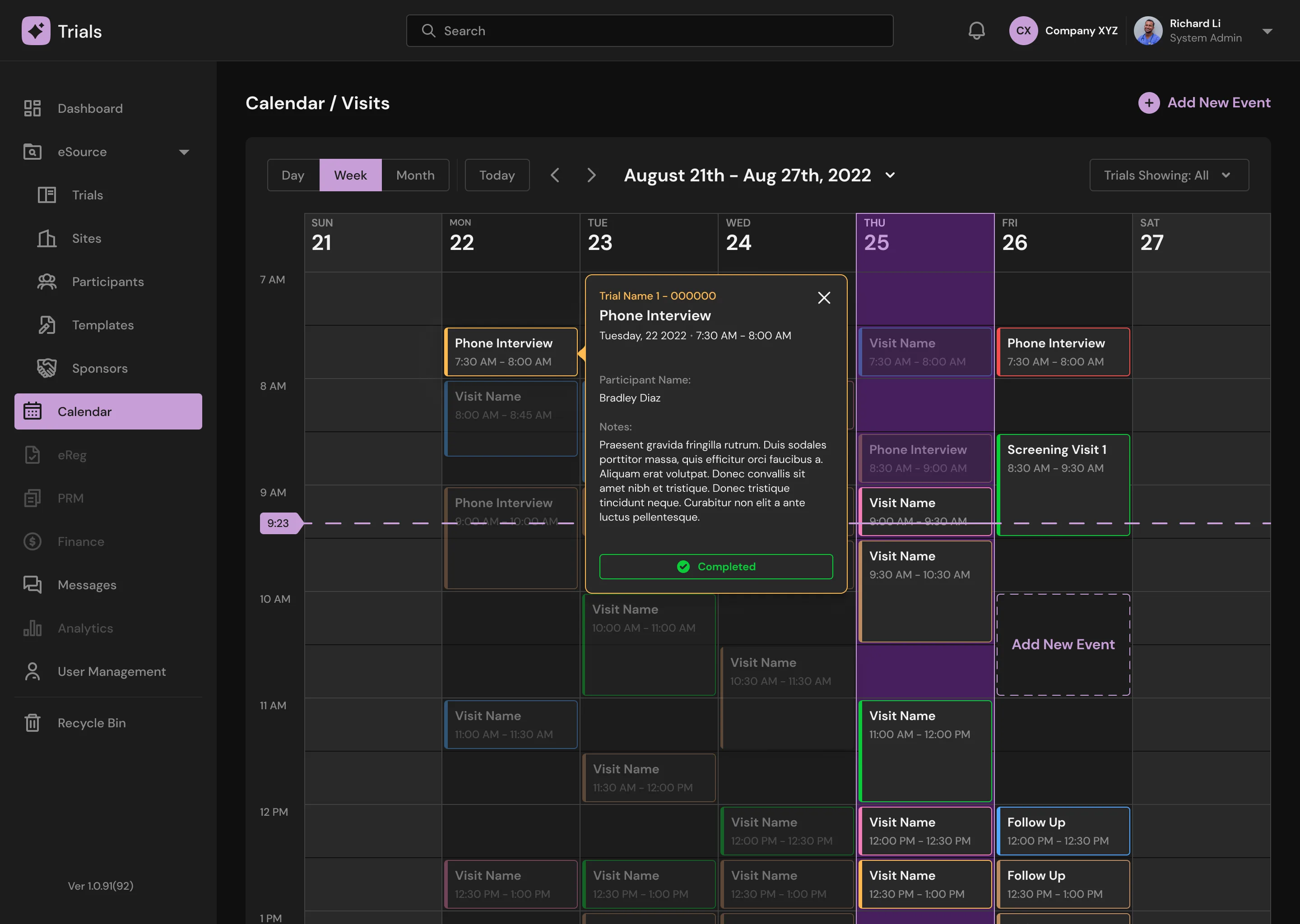Click the Trials app logo icon
This screenshot has height=924, width=1300.
tap(36, 31)
